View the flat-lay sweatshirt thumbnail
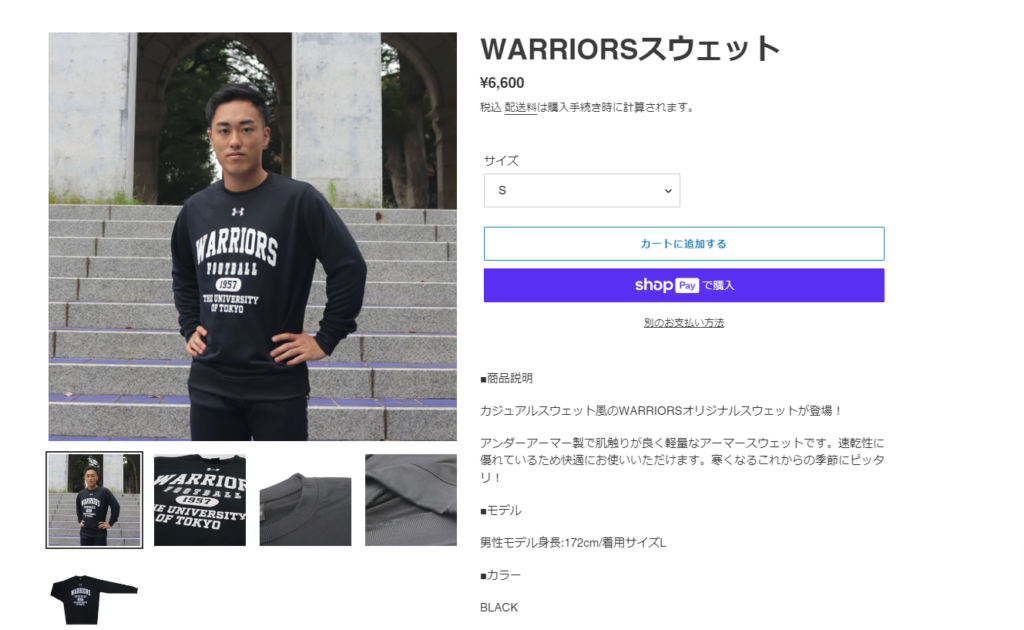Screen dimensions: 1024x630 (95, 598)
